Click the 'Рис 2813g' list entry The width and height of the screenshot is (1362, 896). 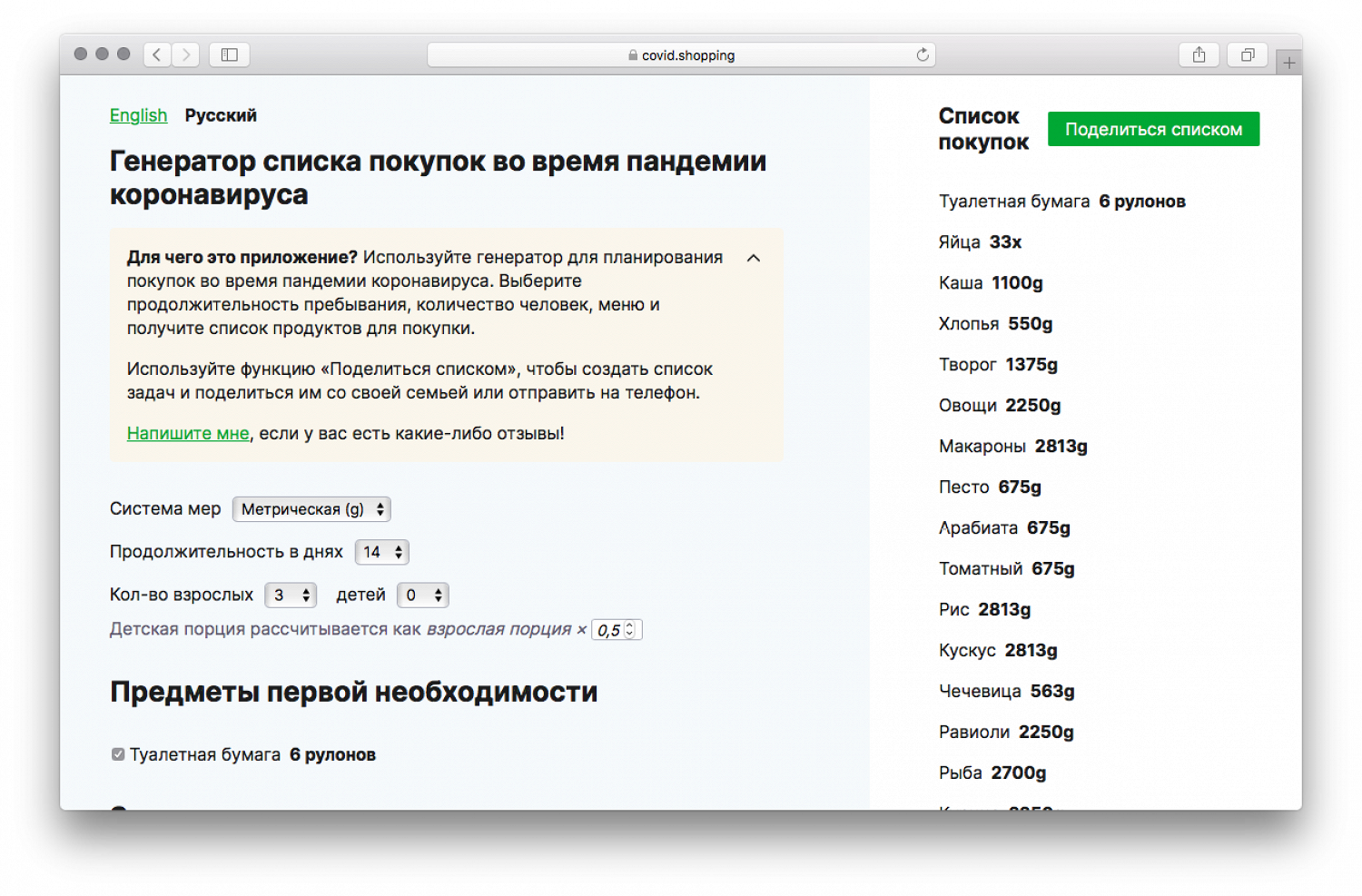984,609
